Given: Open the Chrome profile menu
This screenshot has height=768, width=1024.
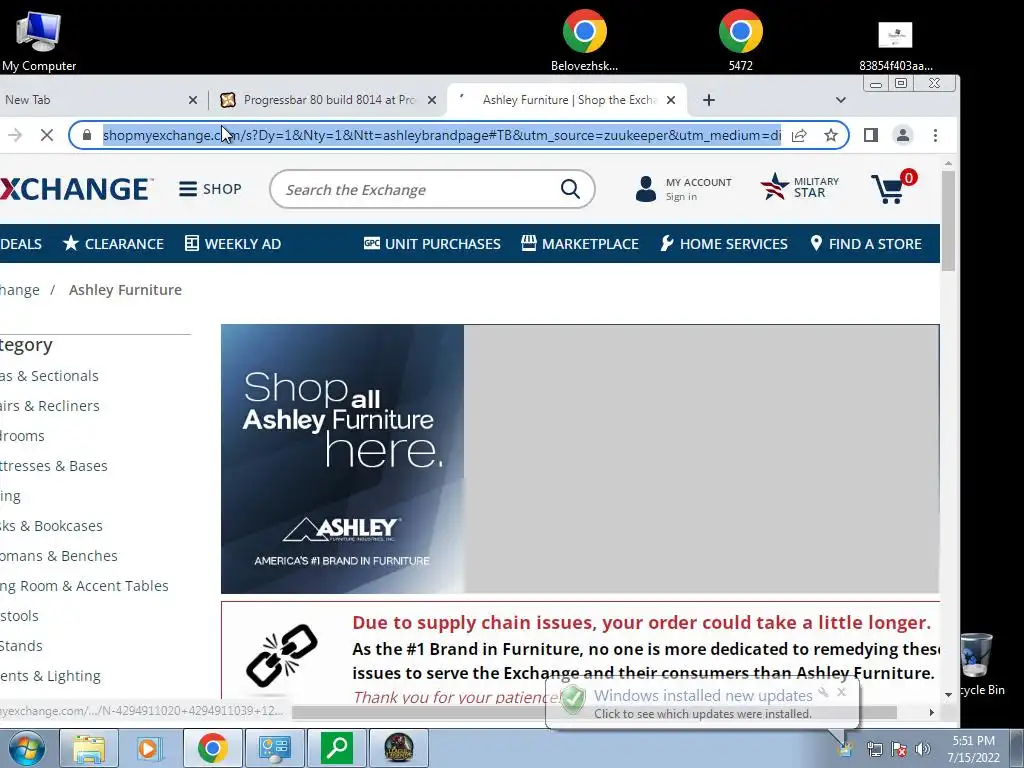Looking at the screenshot, I should coord(903,135).
